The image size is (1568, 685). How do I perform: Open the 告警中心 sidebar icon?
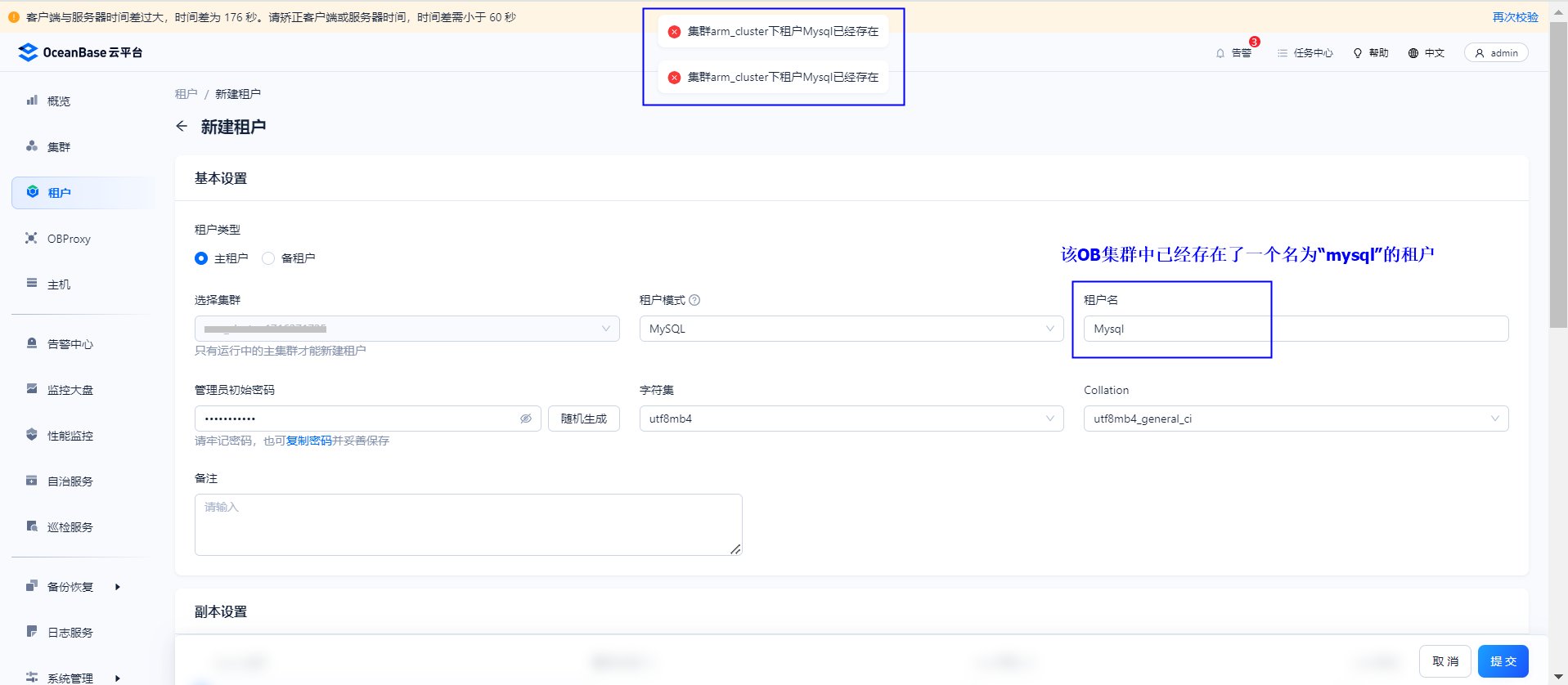[x=32, y=343]
